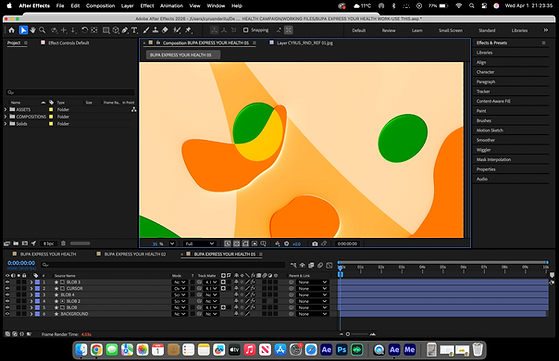The image size is (559, 361).
Task: Open the show channel color icon
Action: [277, 244]
